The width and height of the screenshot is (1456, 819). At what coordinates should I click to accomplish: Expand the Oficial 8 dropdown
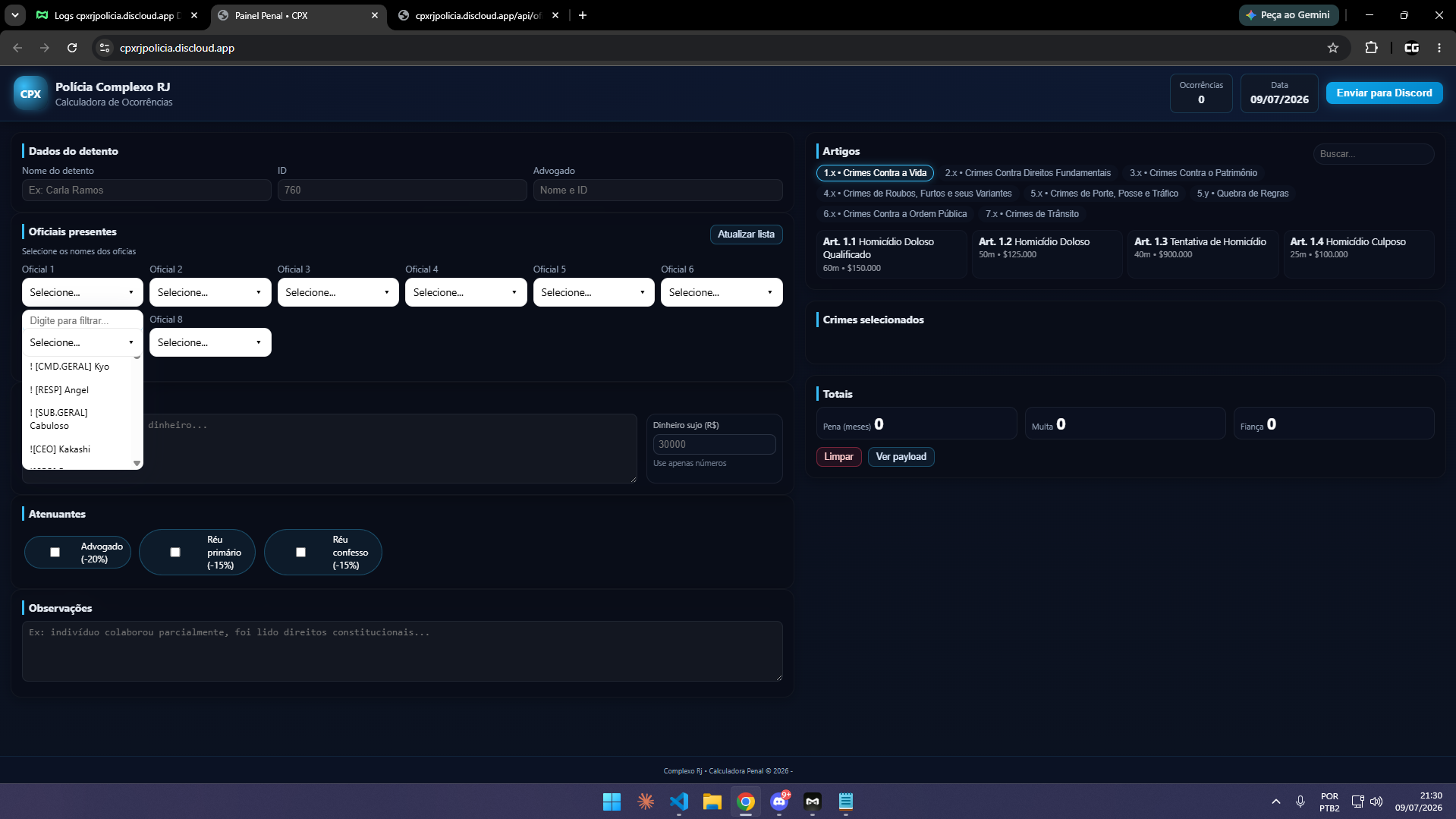click(210, 342)
